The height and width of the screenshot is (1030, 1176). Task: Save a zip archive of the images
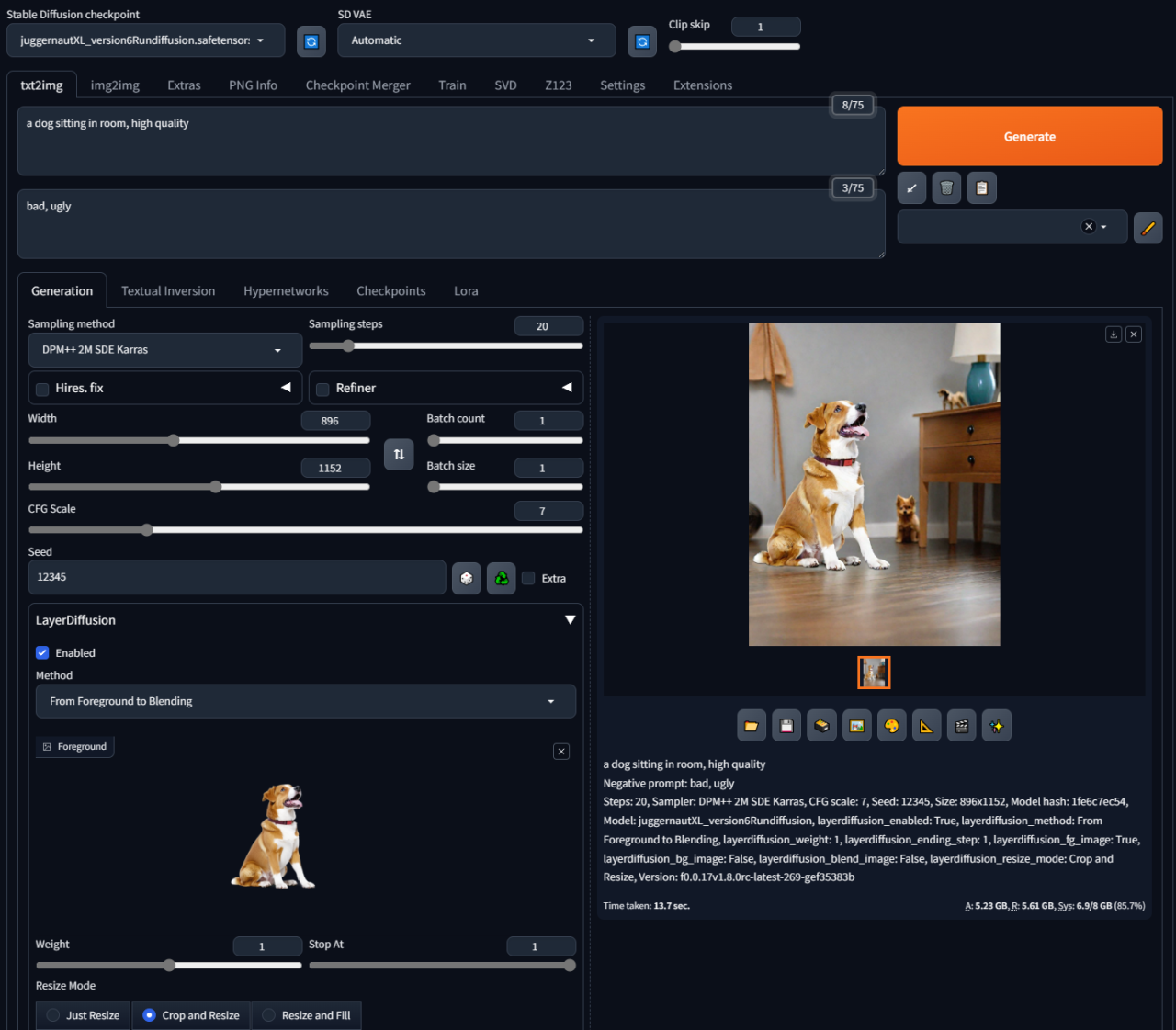[821, 726]
